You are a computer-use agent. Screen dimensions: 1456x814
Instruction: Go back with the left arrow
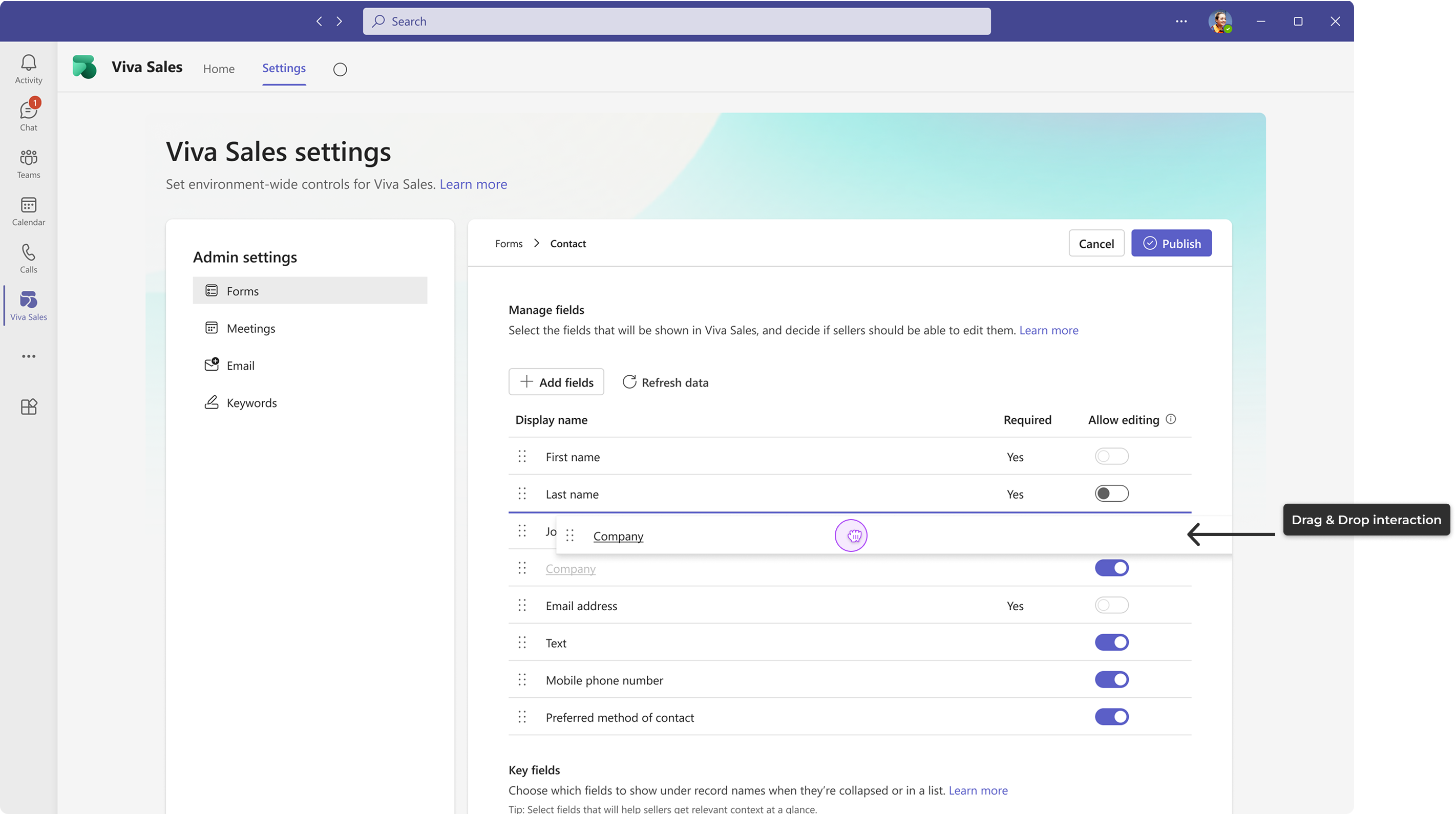[320, 22]
